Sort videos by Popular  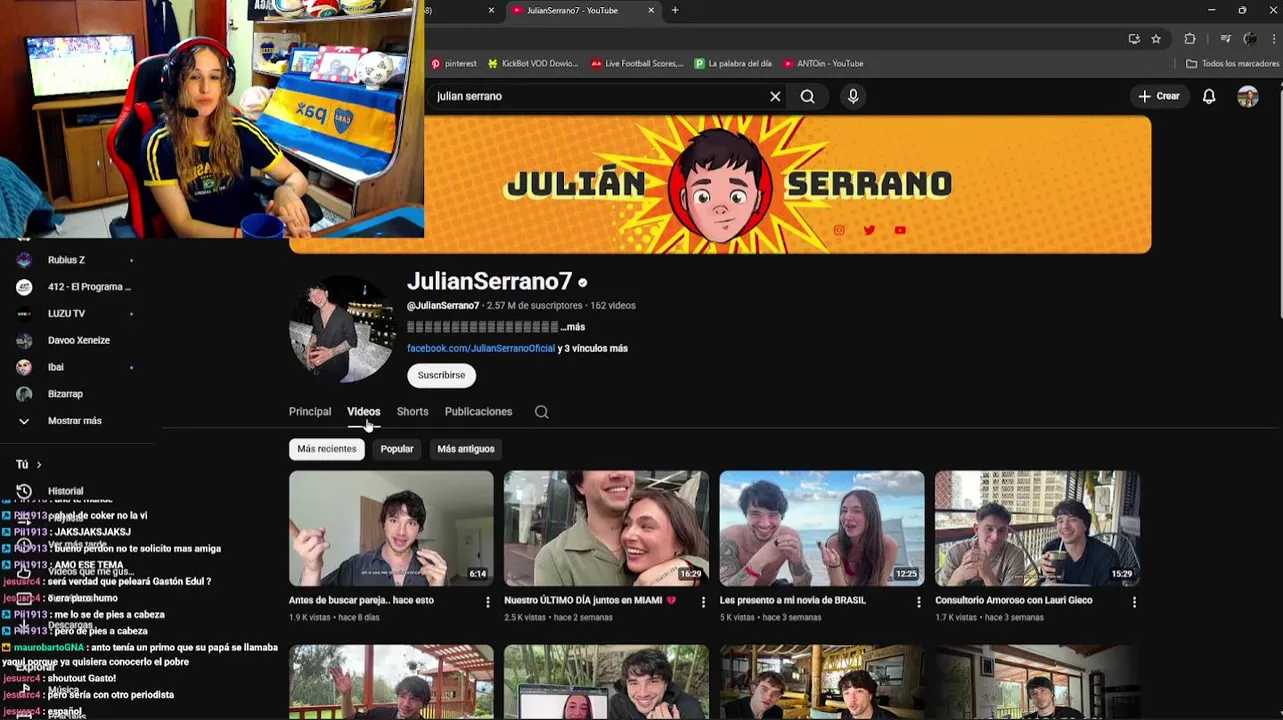coord(397,449)
